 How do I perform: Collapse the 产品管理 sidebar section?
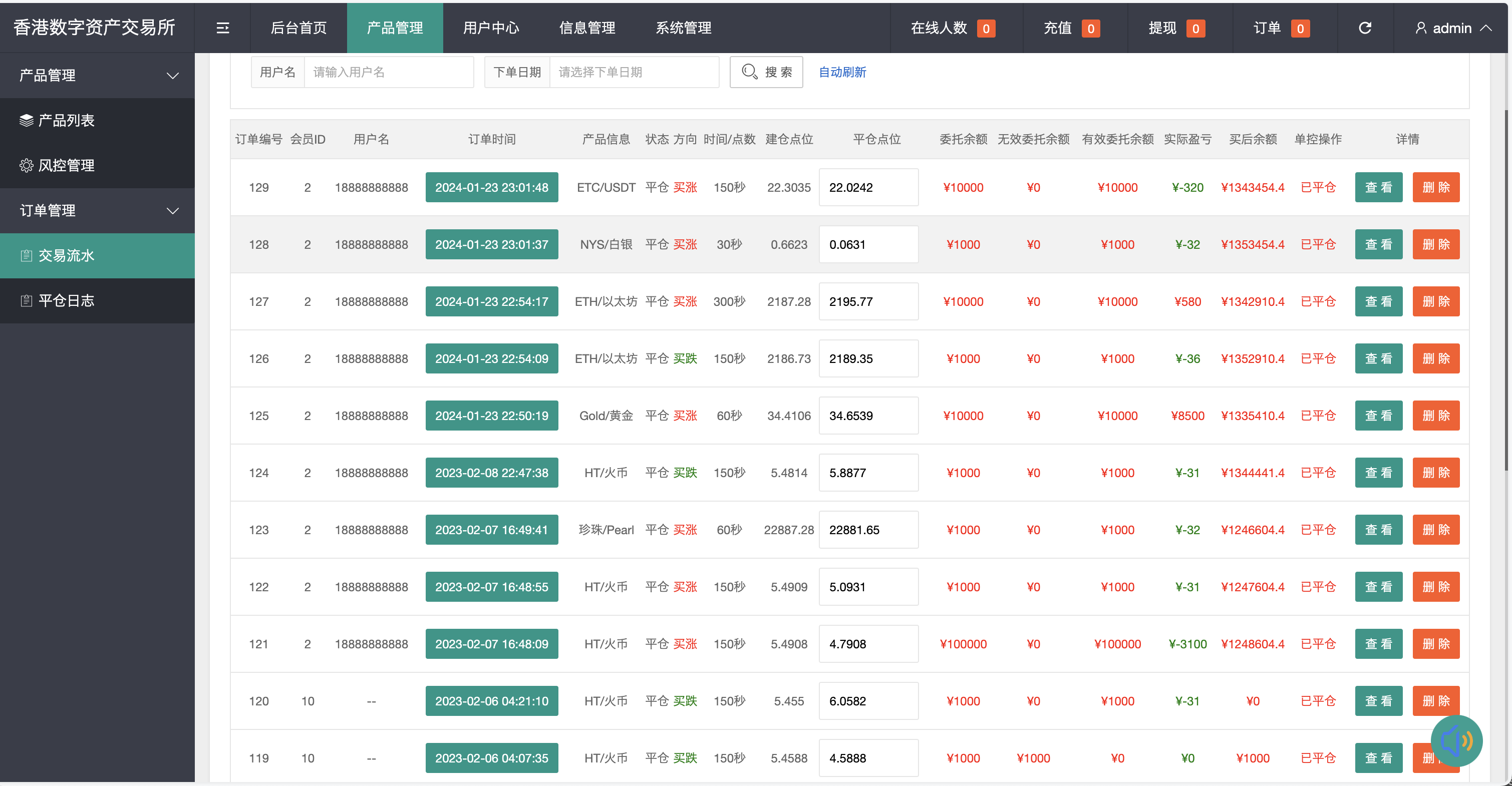tap(173, 75)
